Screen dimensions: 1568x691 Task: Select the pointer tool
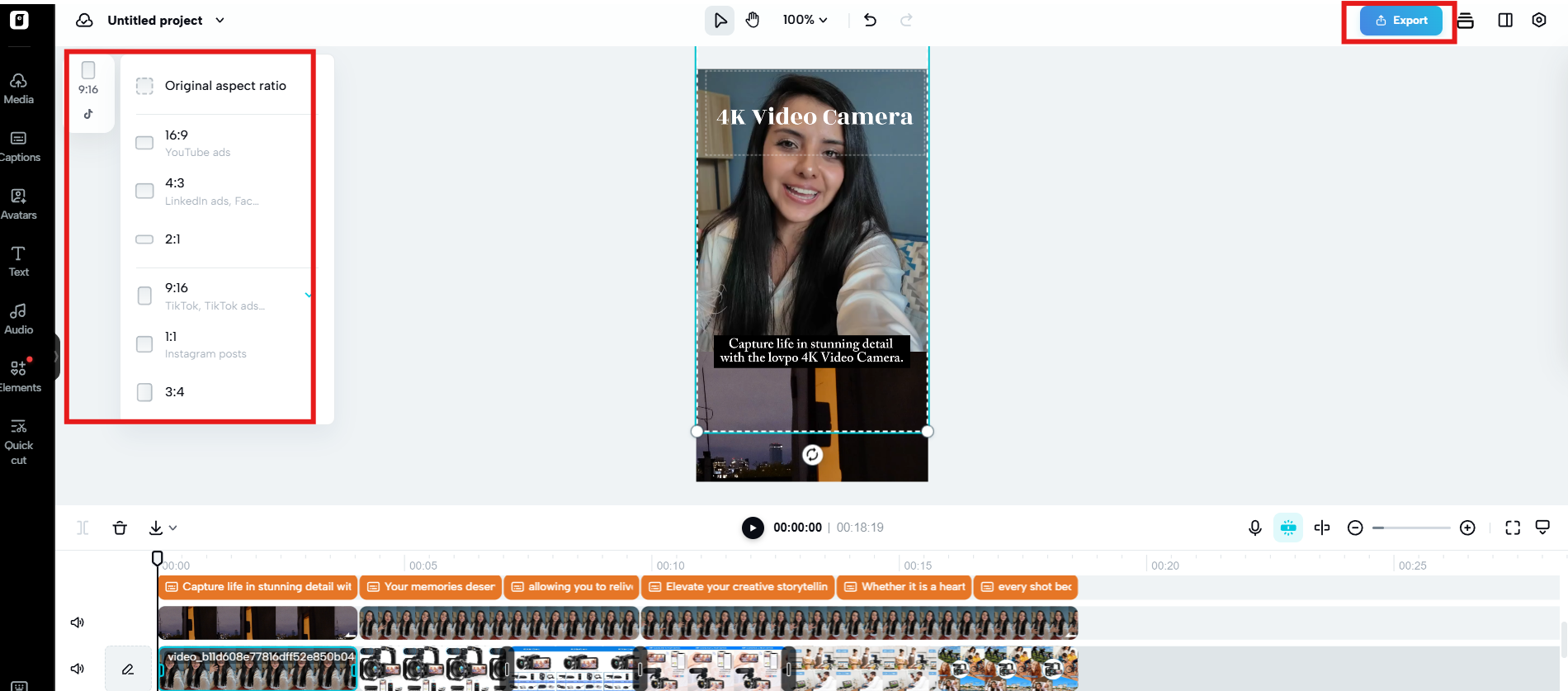(x=720, y=20)
